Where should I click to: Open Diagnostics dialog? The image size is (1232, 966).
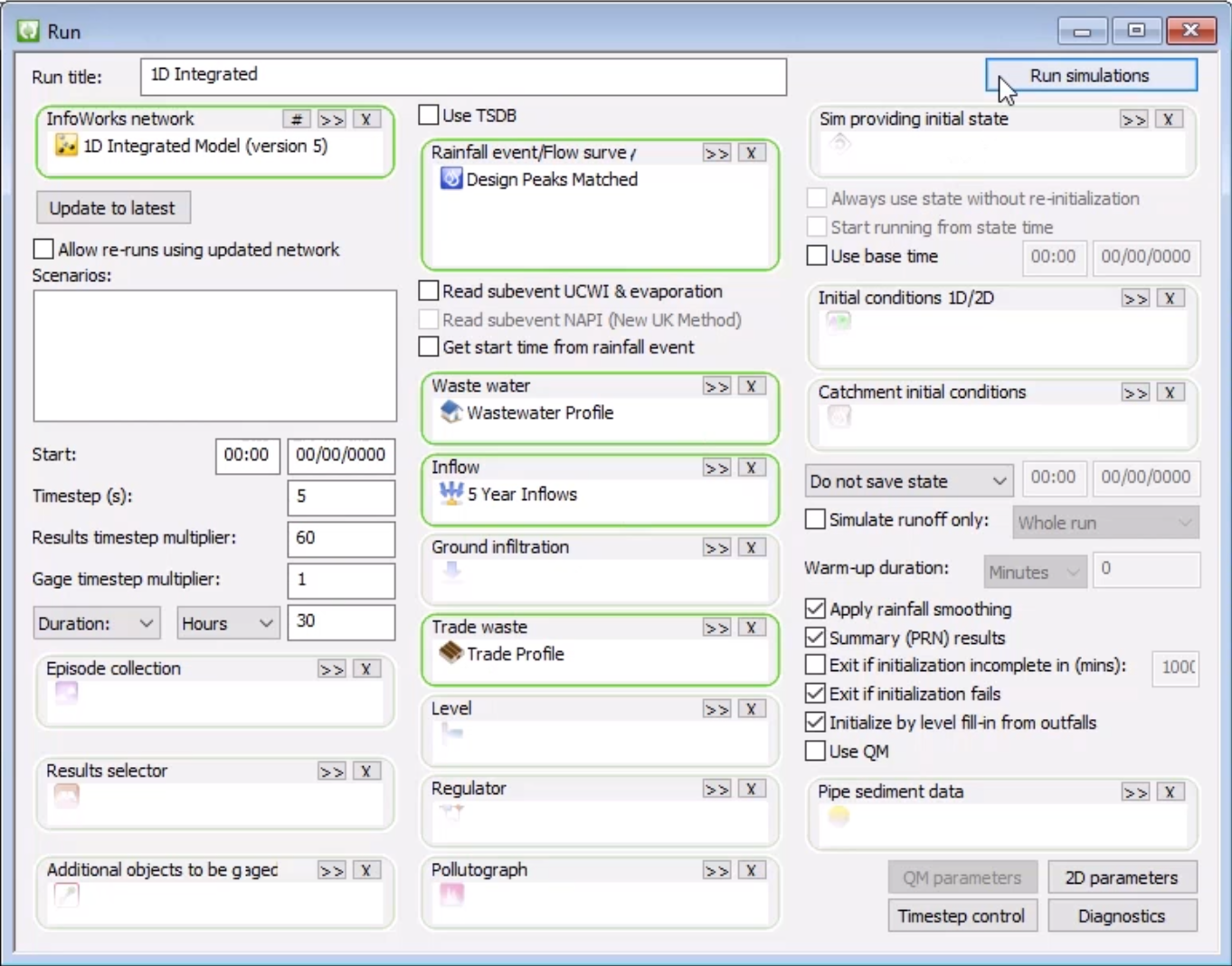click(1122, 915)
